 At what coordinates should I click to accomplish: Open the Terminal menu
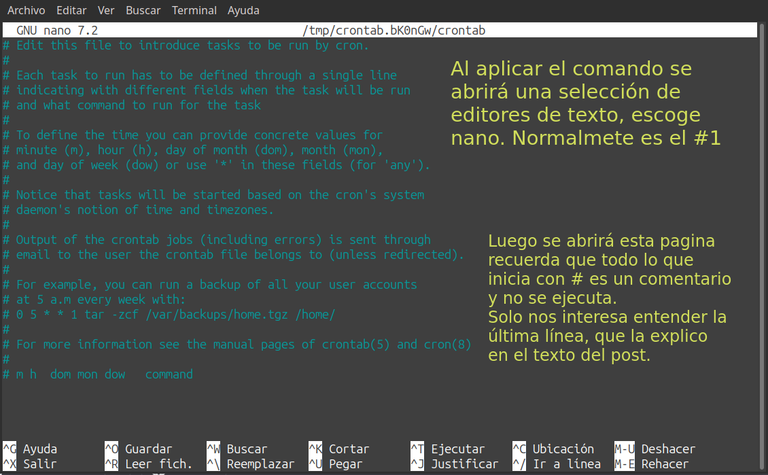pos(194,10)
